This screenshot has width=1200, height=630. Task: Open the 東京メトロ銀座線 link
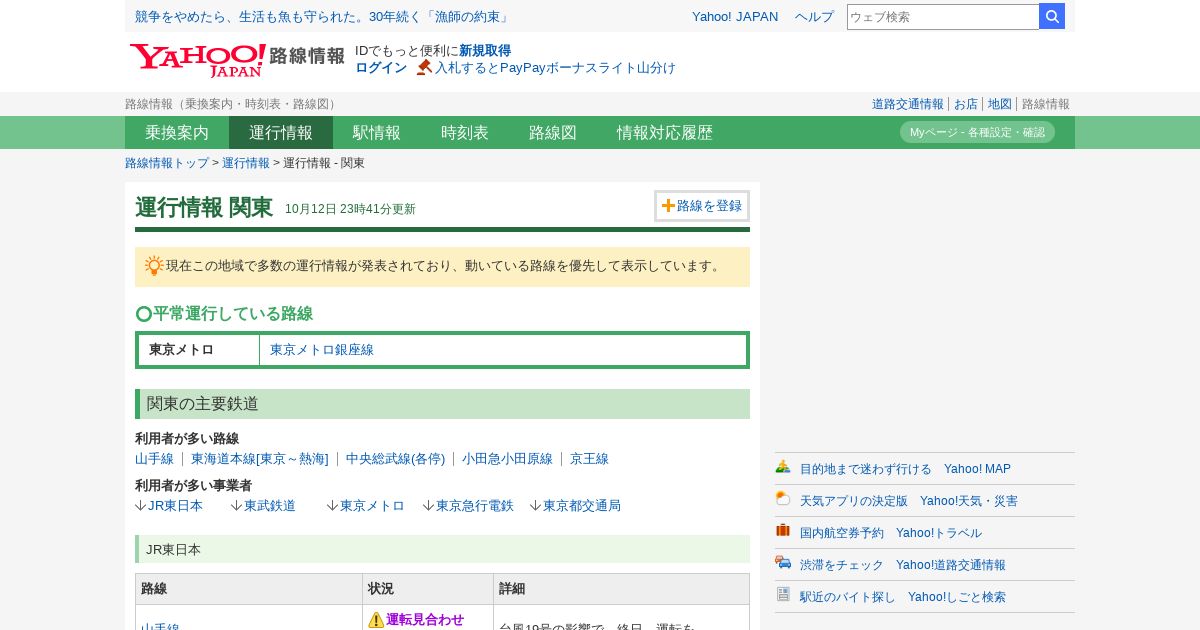tap(322, 350)
